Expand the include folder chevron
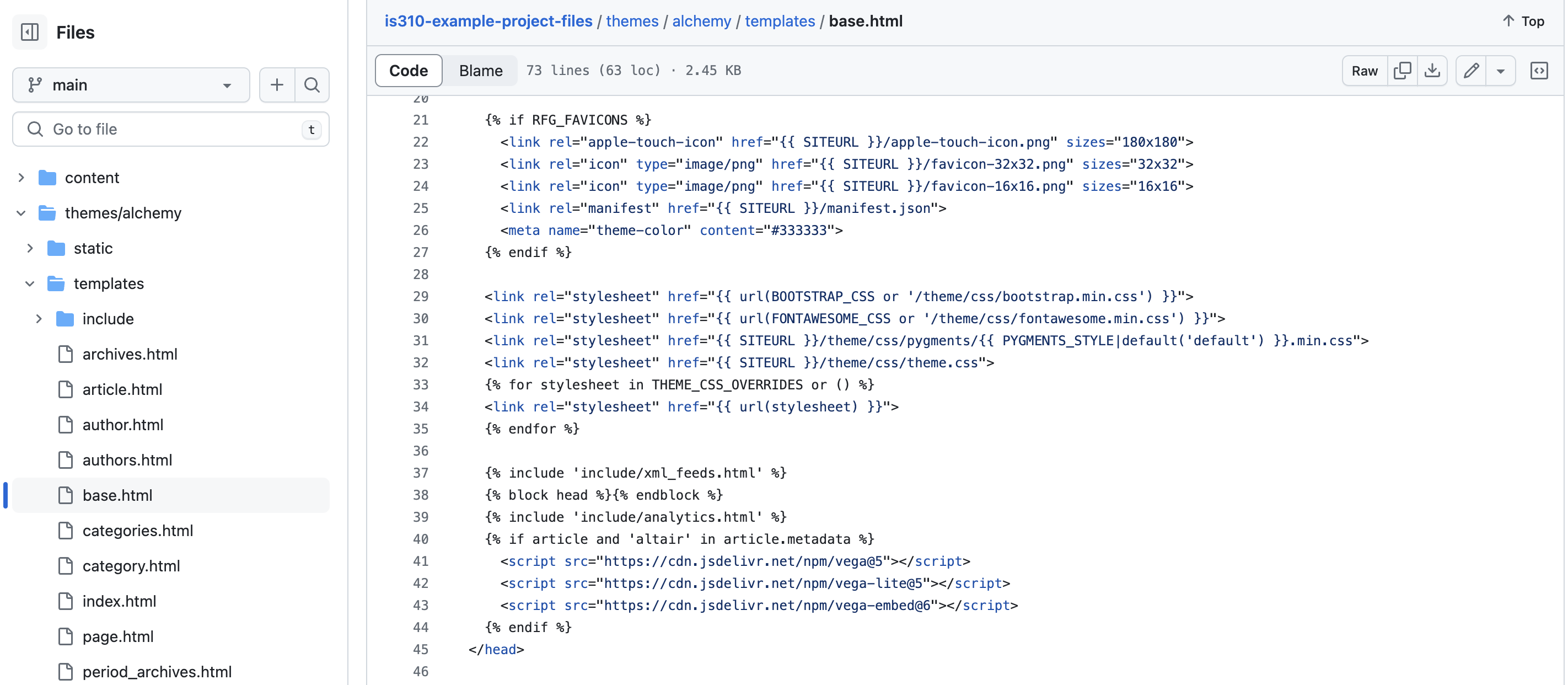 pyautogui.click(x=39, y=318)
